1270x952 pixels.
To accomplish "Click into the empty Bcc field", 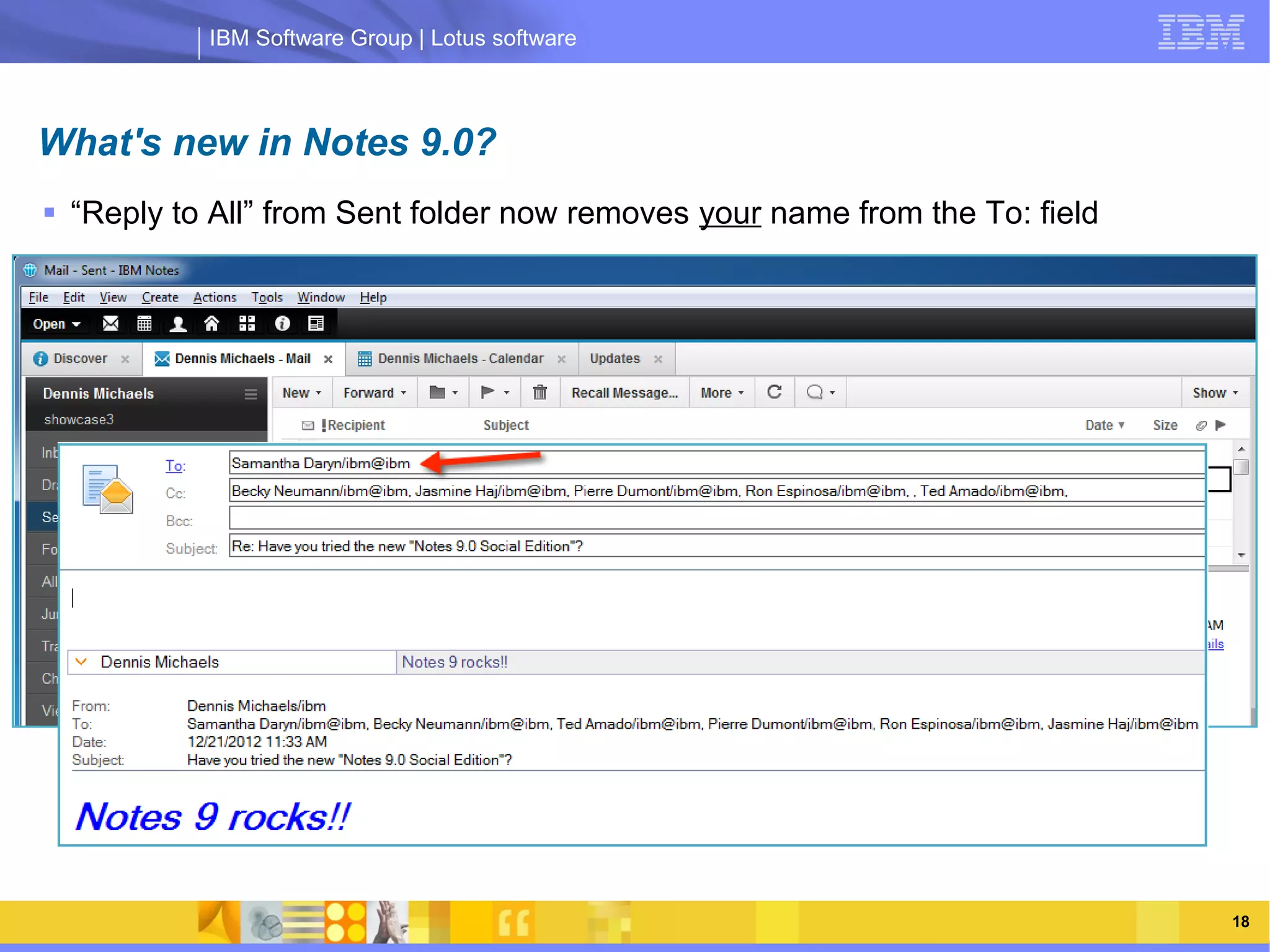I will [x=717, y=518].
